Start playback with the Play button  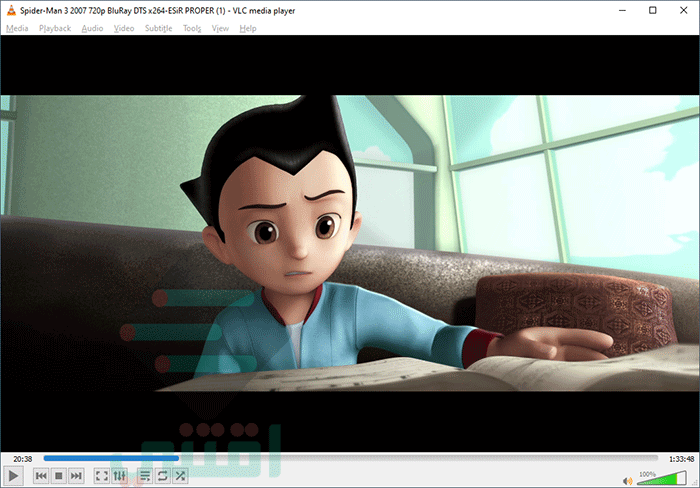tap(13, 476)
